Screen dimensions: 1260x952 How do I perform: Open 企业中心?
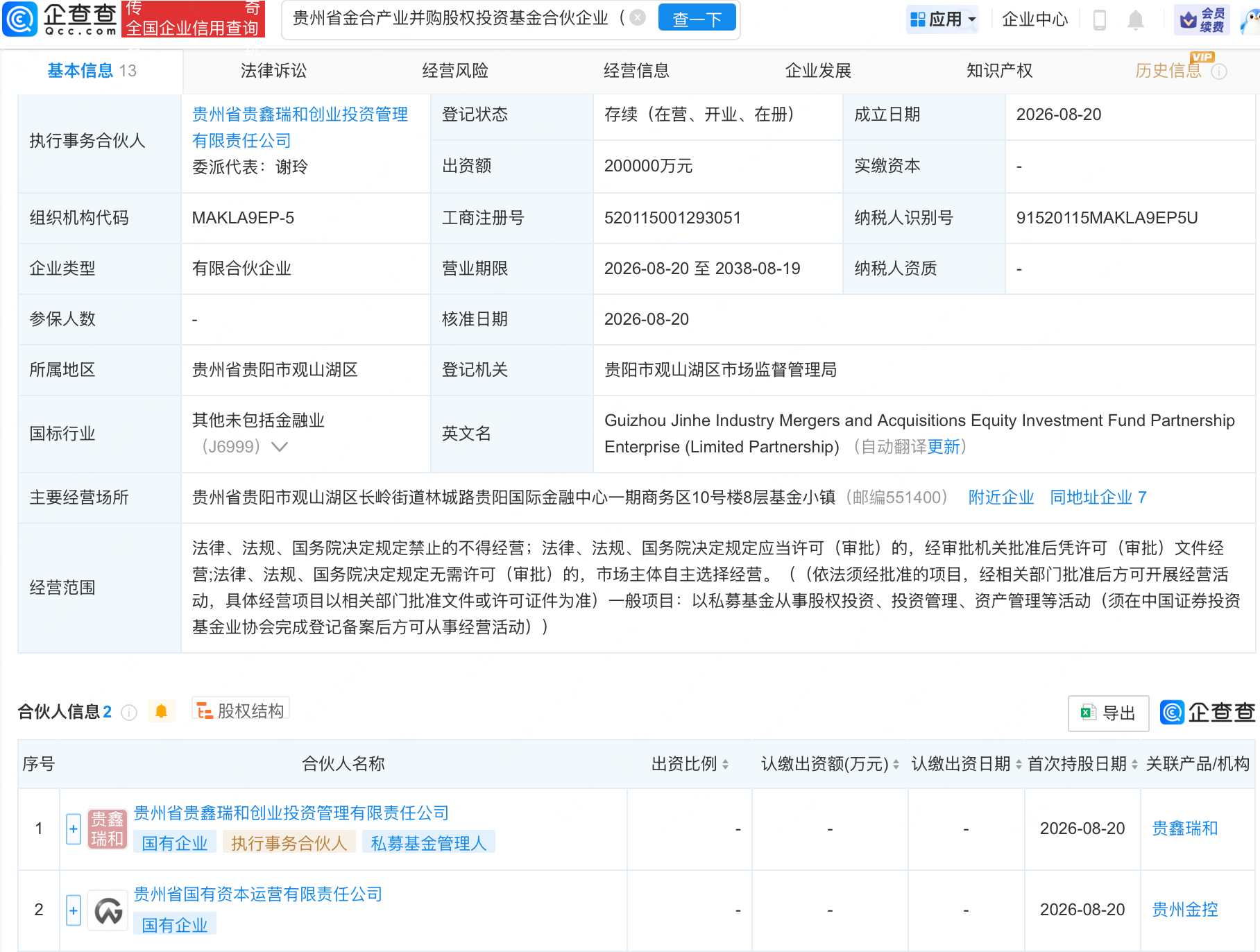1035,19
